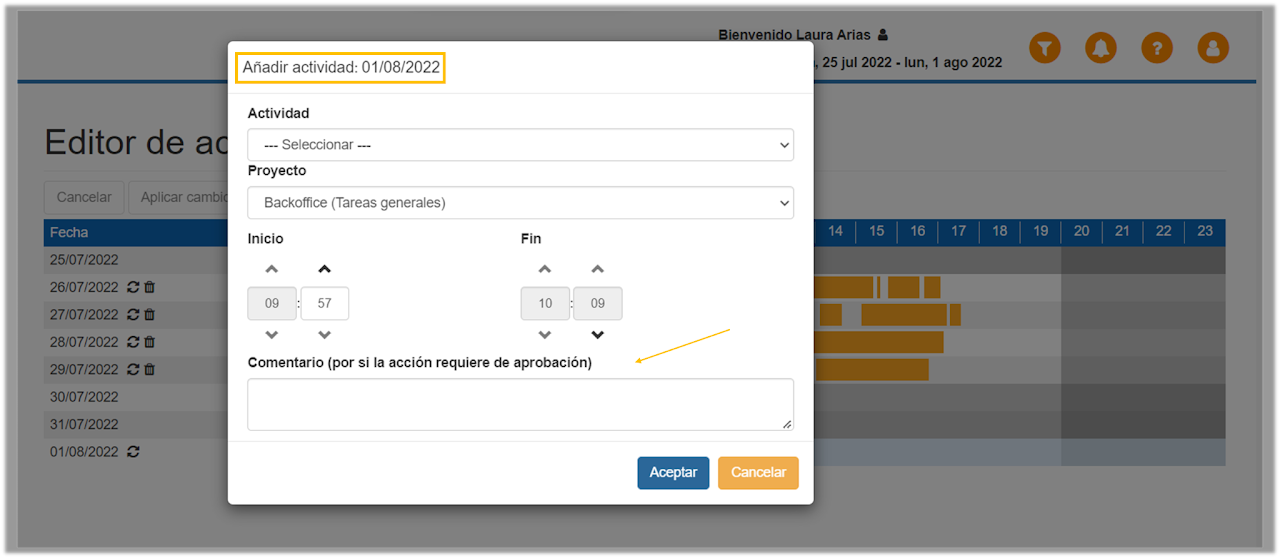Click the hour 20 column header
The image size is (1280, 558).
pos(1081,232)
